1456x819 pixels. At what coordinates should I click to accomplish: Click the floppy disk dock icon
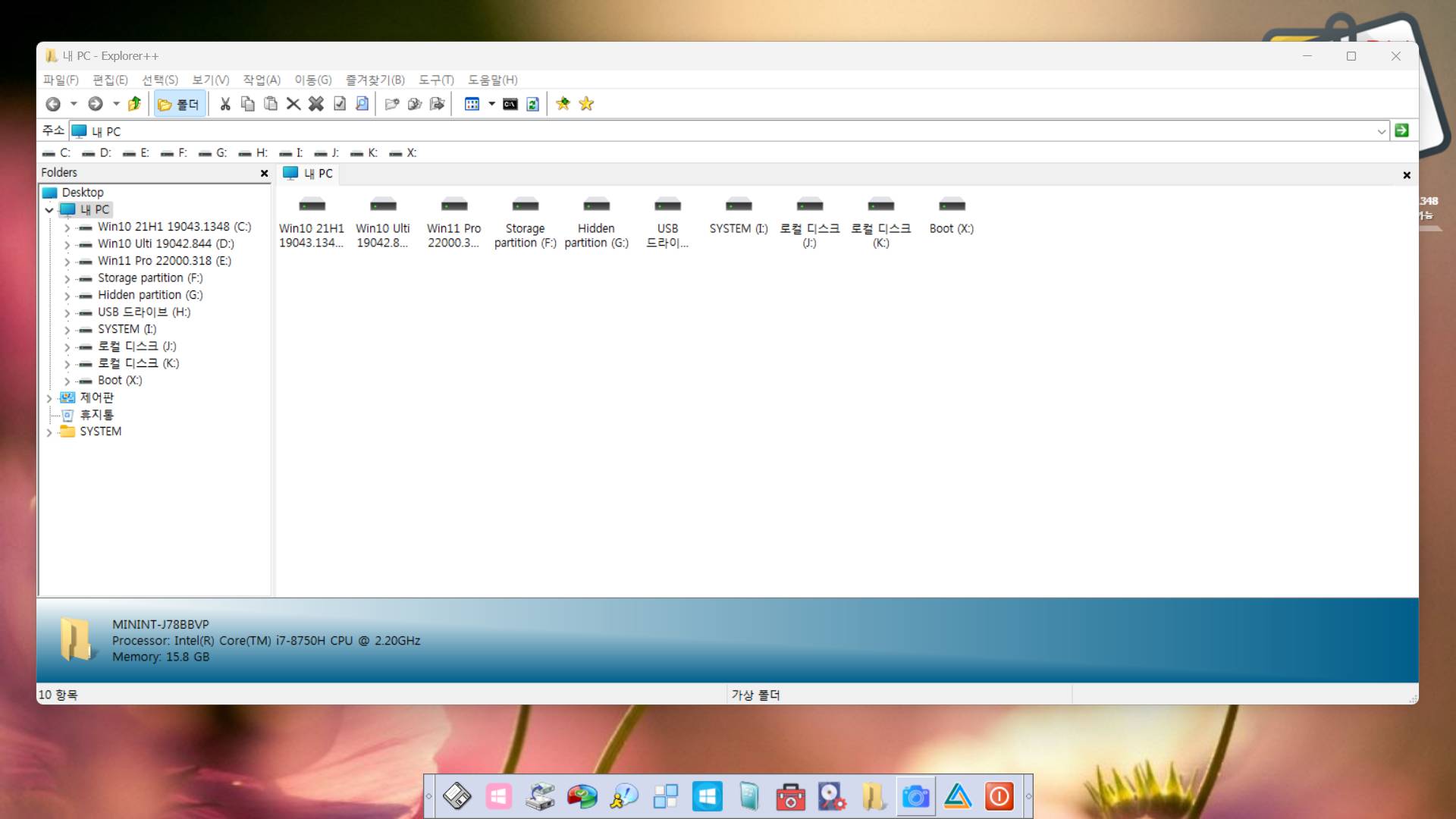coord(457,796)
